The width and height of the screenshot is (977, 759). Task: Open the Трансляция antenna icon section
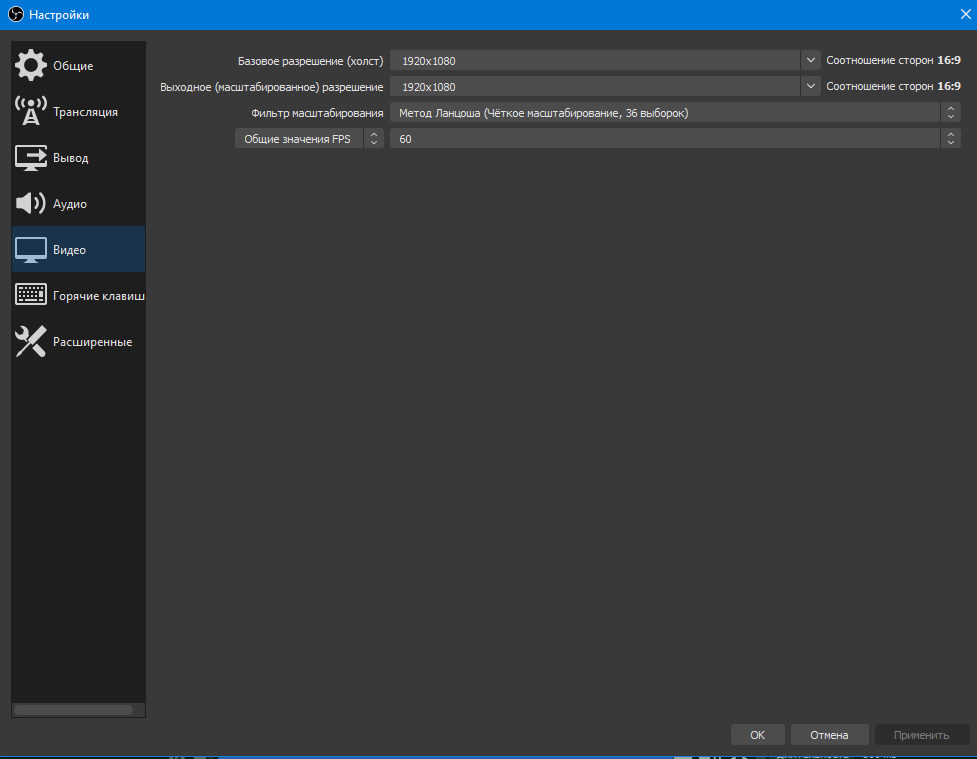[x=31, y=111]
